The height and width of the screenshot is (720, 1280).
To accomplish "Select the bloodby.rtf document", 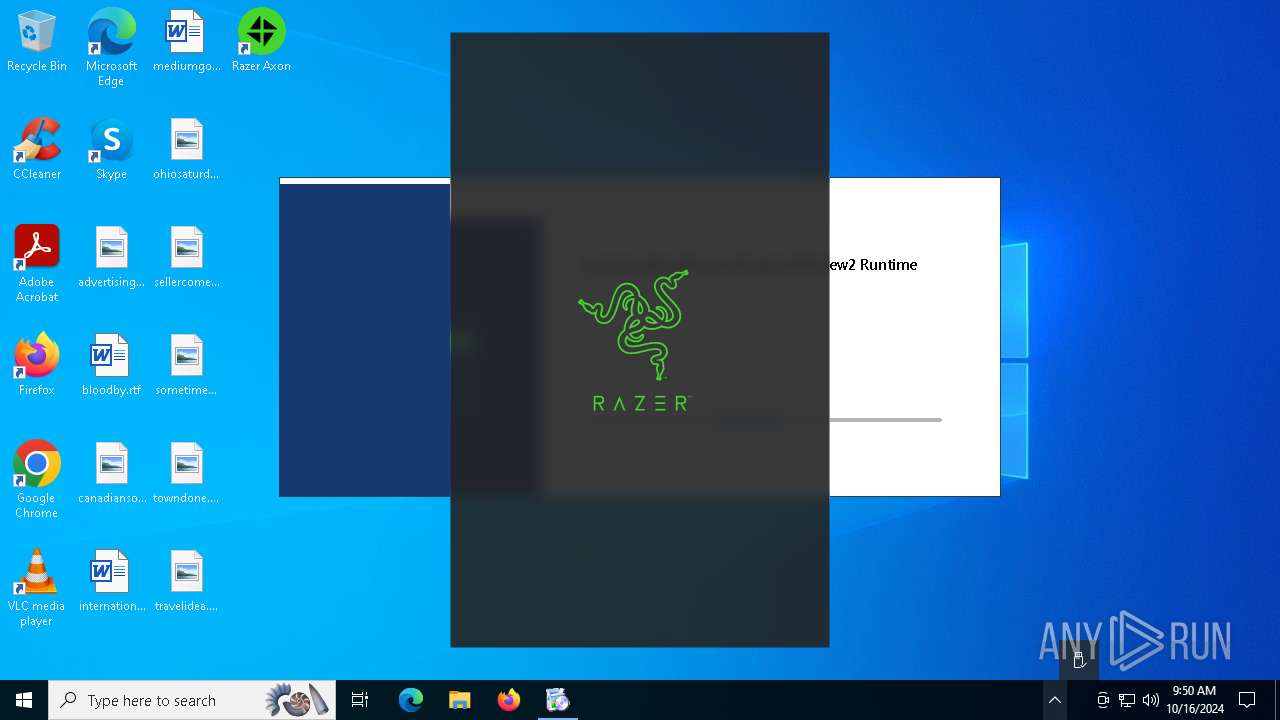I will [111, 366].
